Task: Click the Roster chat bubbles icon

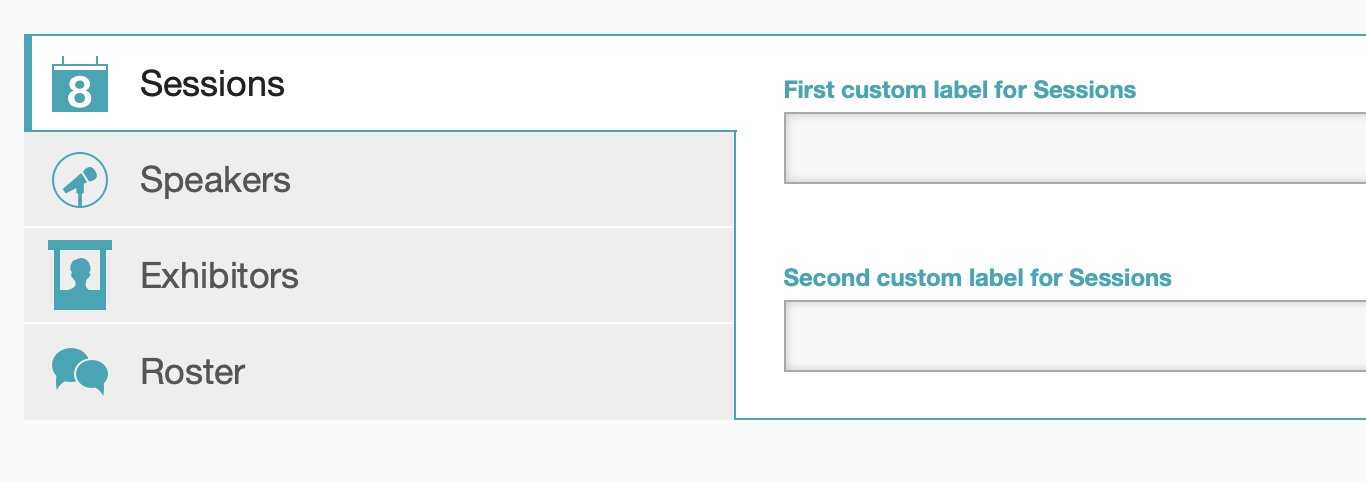Action: 79,371
